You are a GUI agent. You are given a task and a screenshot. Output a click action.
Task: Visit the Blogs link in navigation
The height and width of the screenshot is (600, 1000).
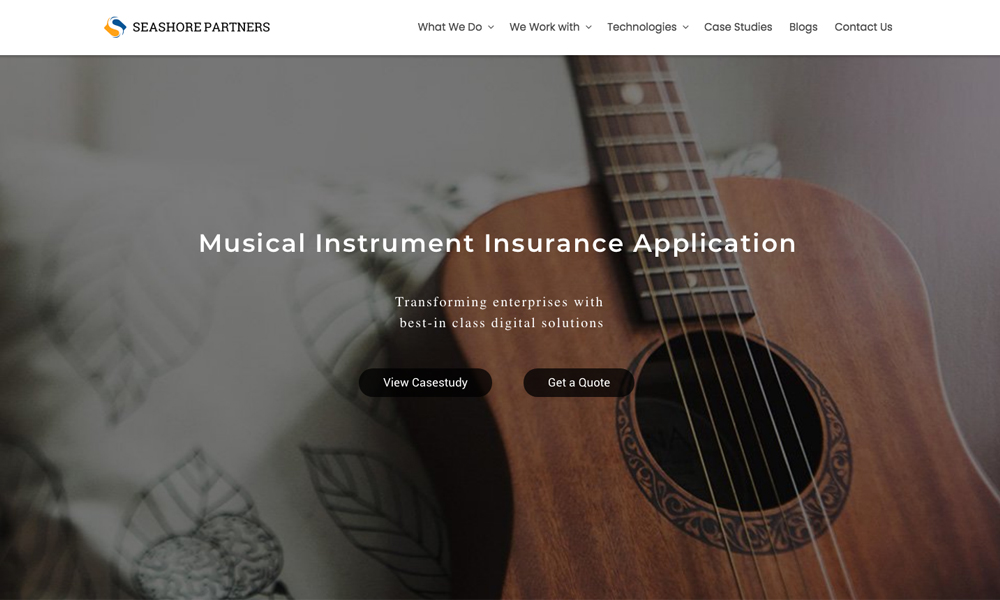pos(803,27)
